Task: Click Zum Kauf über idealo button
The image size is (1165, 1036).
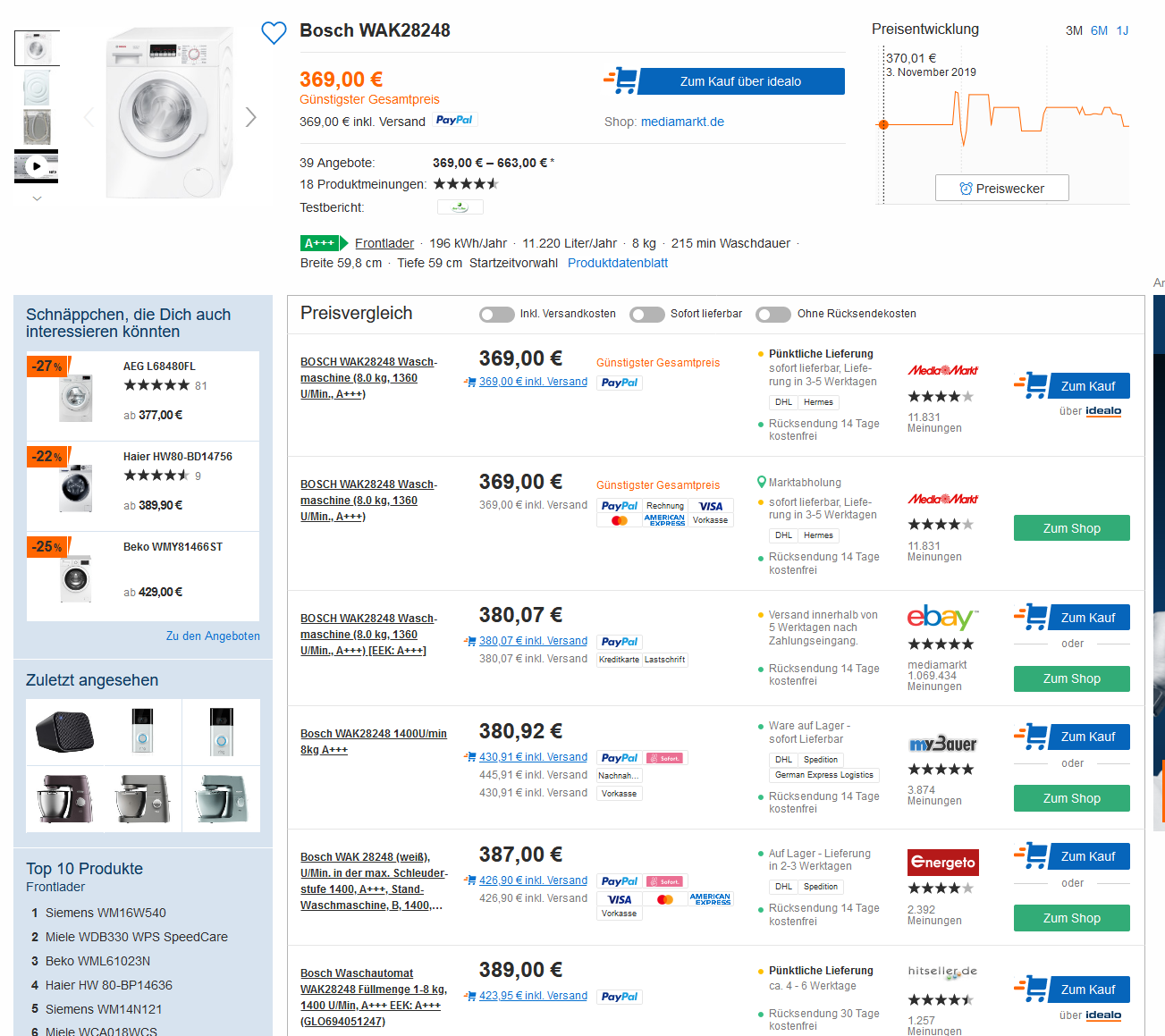Action: pyautogui.click(x=740, y=81)
